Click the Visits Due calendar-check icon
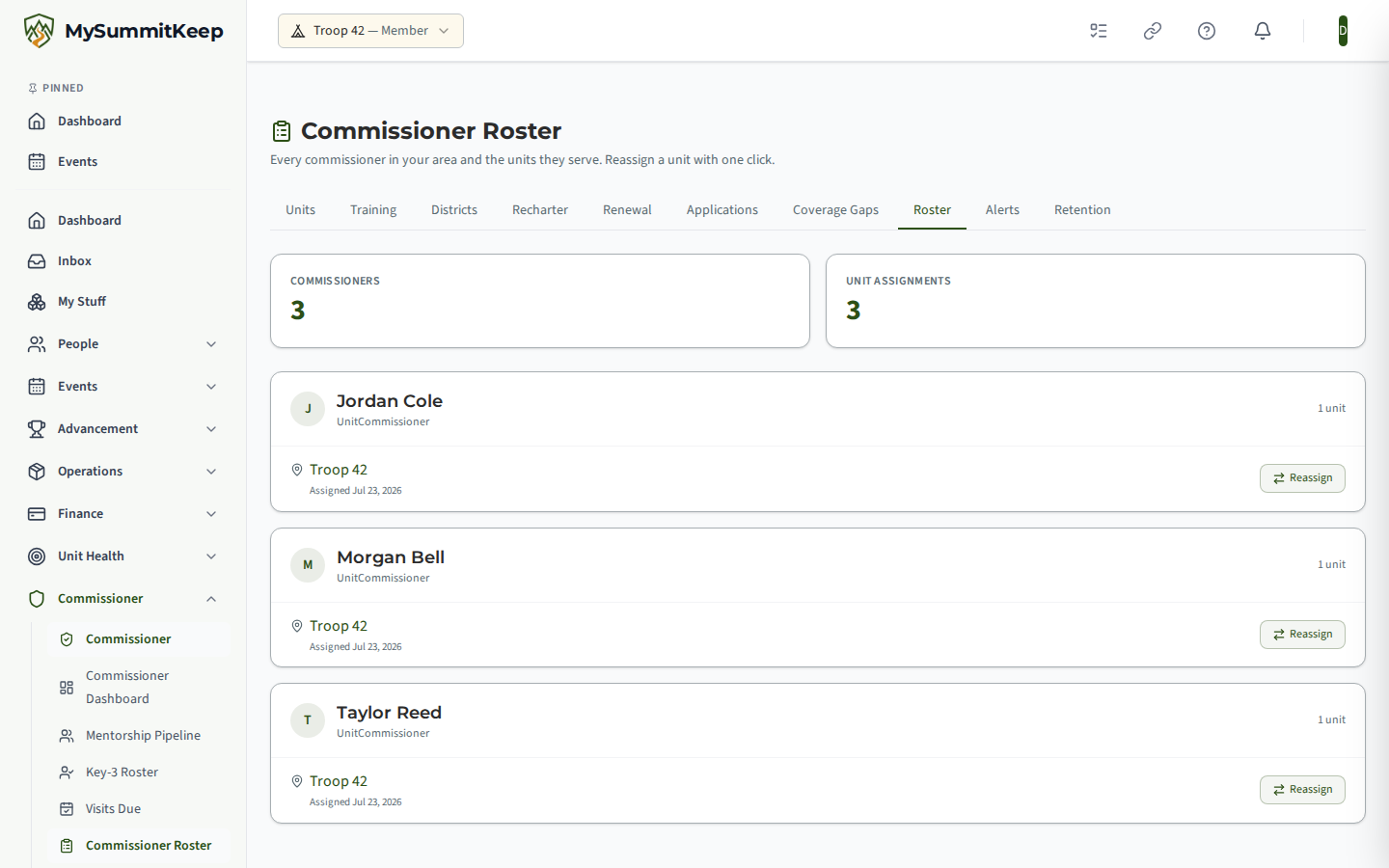1389x868 pixels. tap(67, 809)
